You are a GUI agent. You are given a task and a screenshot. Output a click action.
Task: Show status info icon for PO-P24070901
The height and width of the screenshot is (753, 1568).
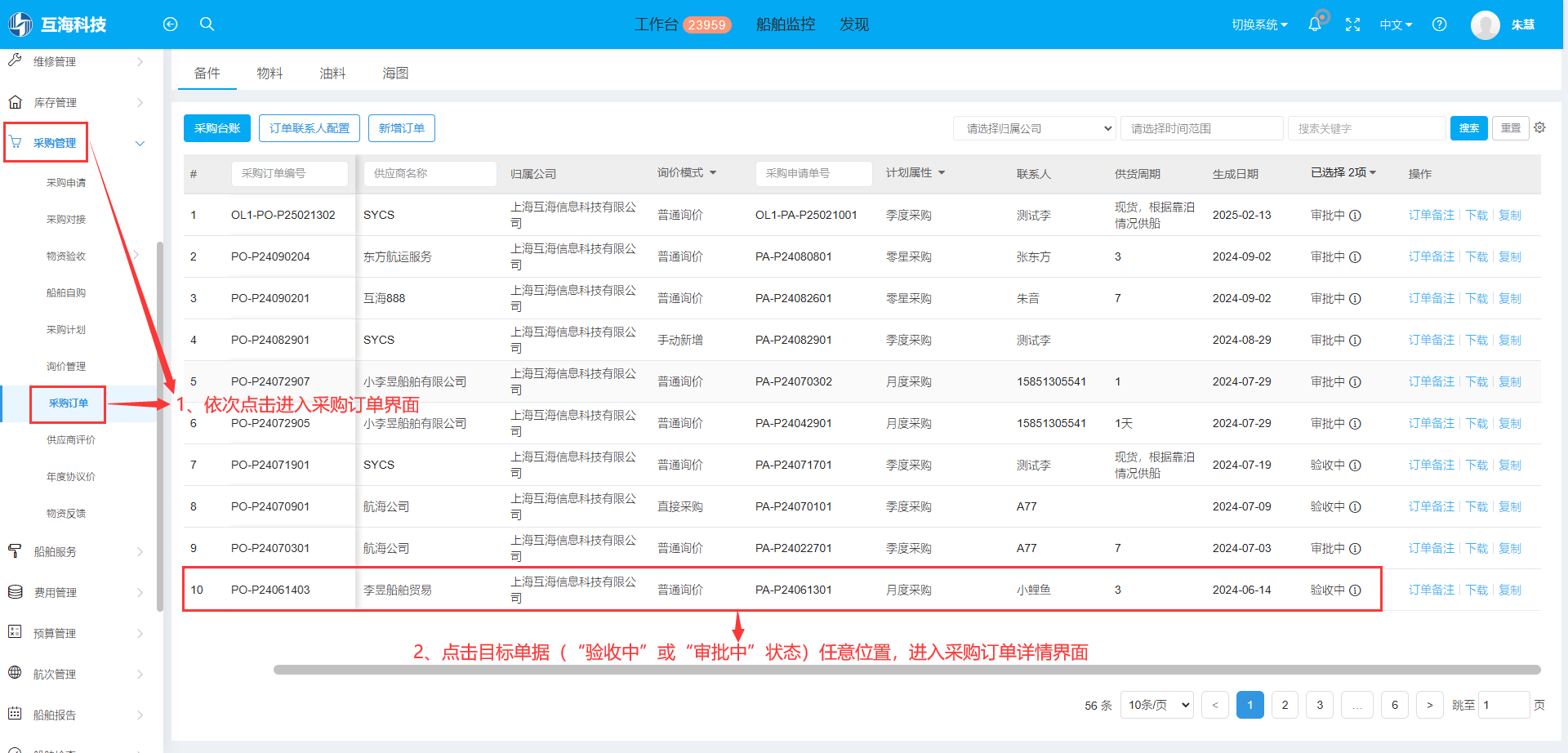[x=1355, y=507]
